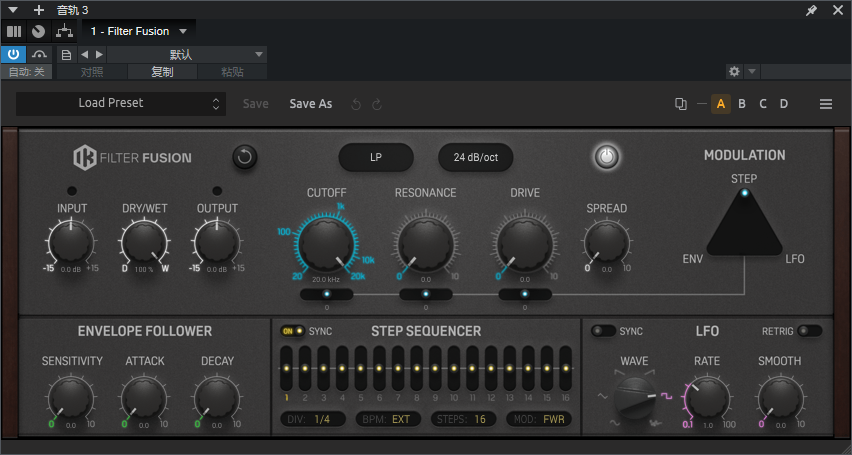
Task: Click the OUTPUT level LED indicator
Action: (217, 191)
